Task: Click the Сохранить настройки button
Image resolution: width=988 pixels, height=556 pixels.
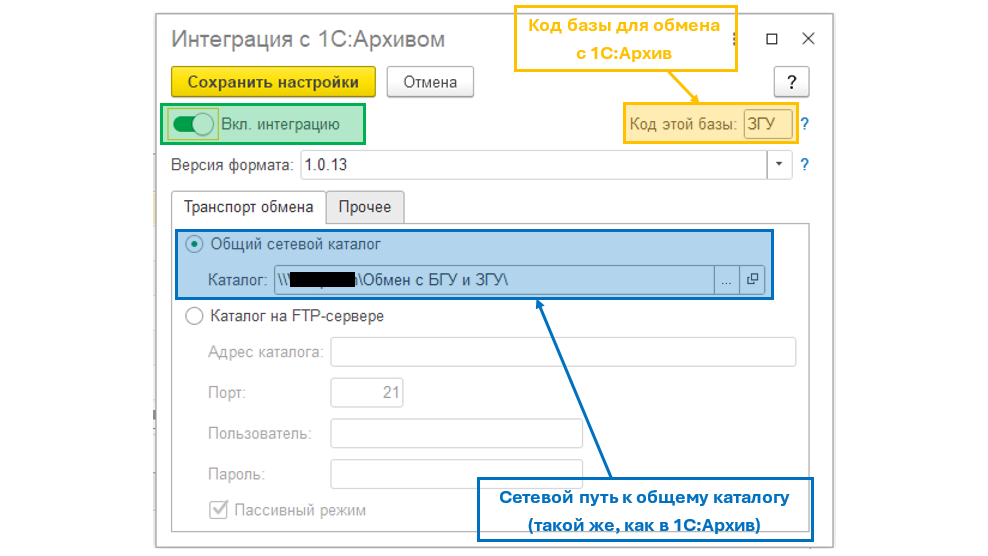Action: pyautogui.click(x=273, y=82)
